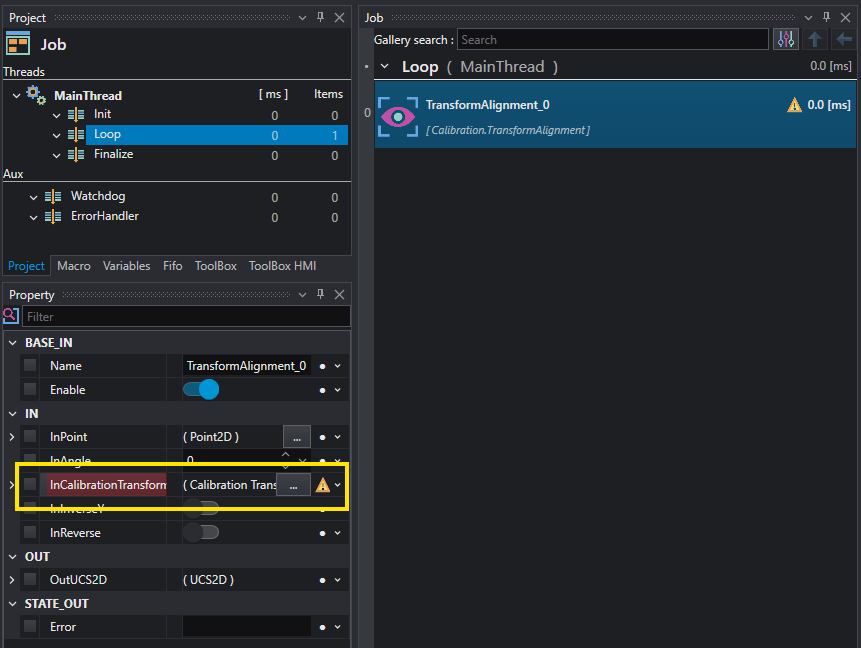Click the Finalize sequence icon

click(76, 155)
